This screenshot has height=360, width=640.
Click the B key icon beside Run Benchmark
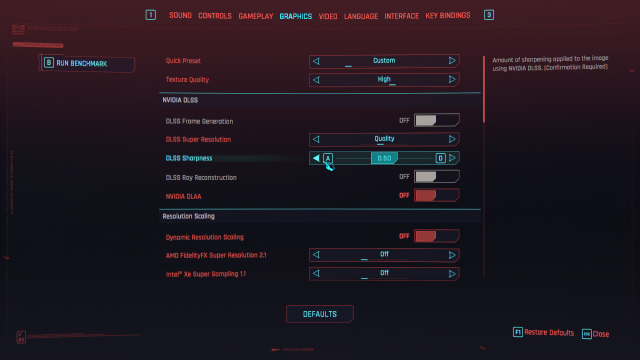coord(49,63)
